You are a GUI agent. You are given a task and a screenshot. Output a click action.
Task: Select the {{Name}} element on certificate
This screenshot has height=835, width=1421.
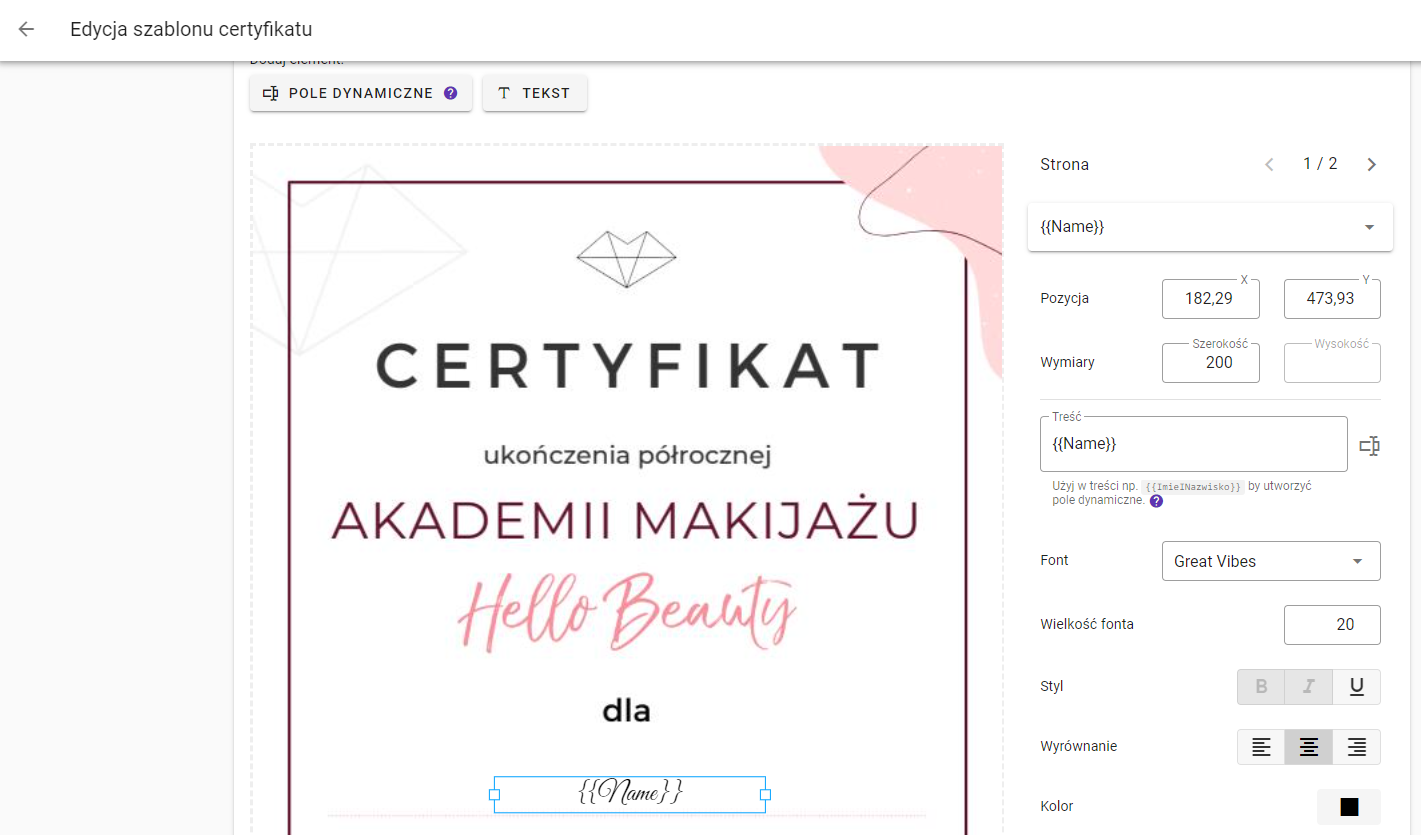pyautogui.click(x=630, y=794)
